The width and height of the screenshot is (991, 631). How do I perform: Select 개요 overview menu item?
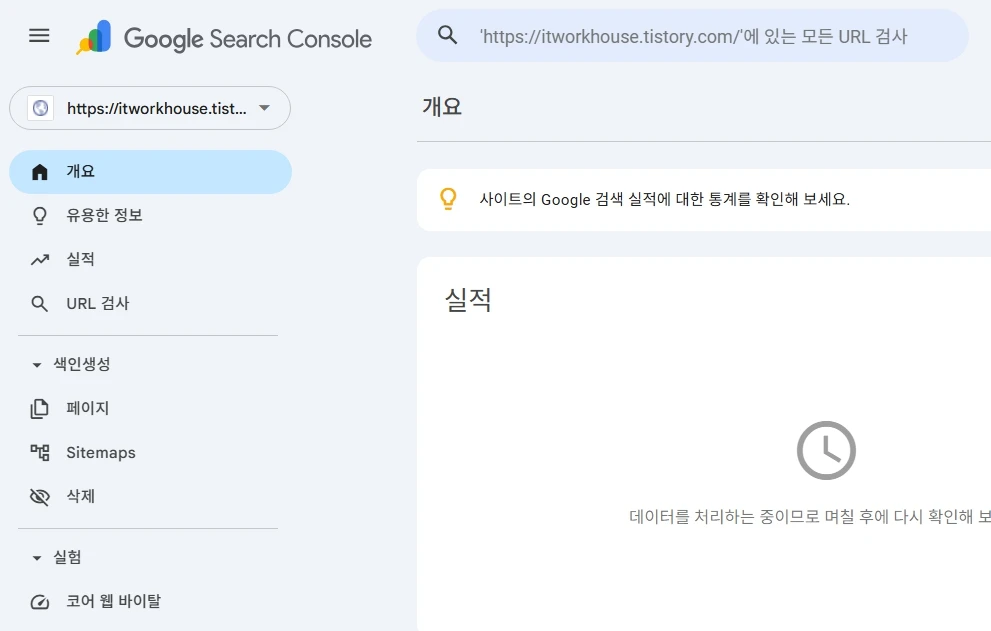point(150,172)
